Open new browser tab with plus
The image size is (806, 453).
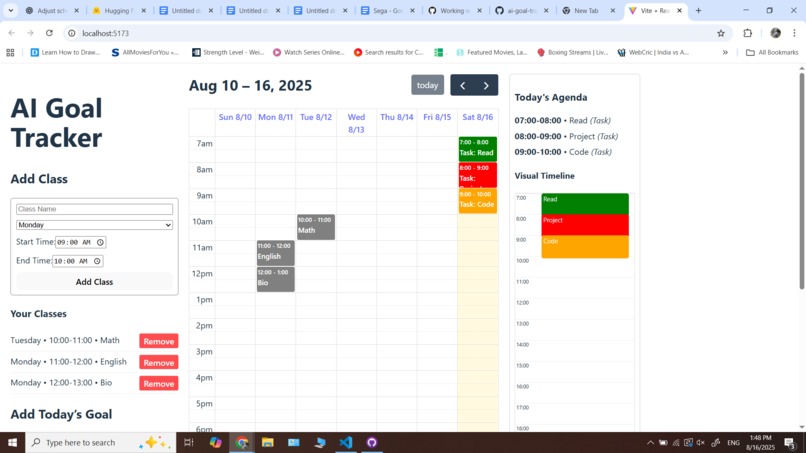pos(698,10)
